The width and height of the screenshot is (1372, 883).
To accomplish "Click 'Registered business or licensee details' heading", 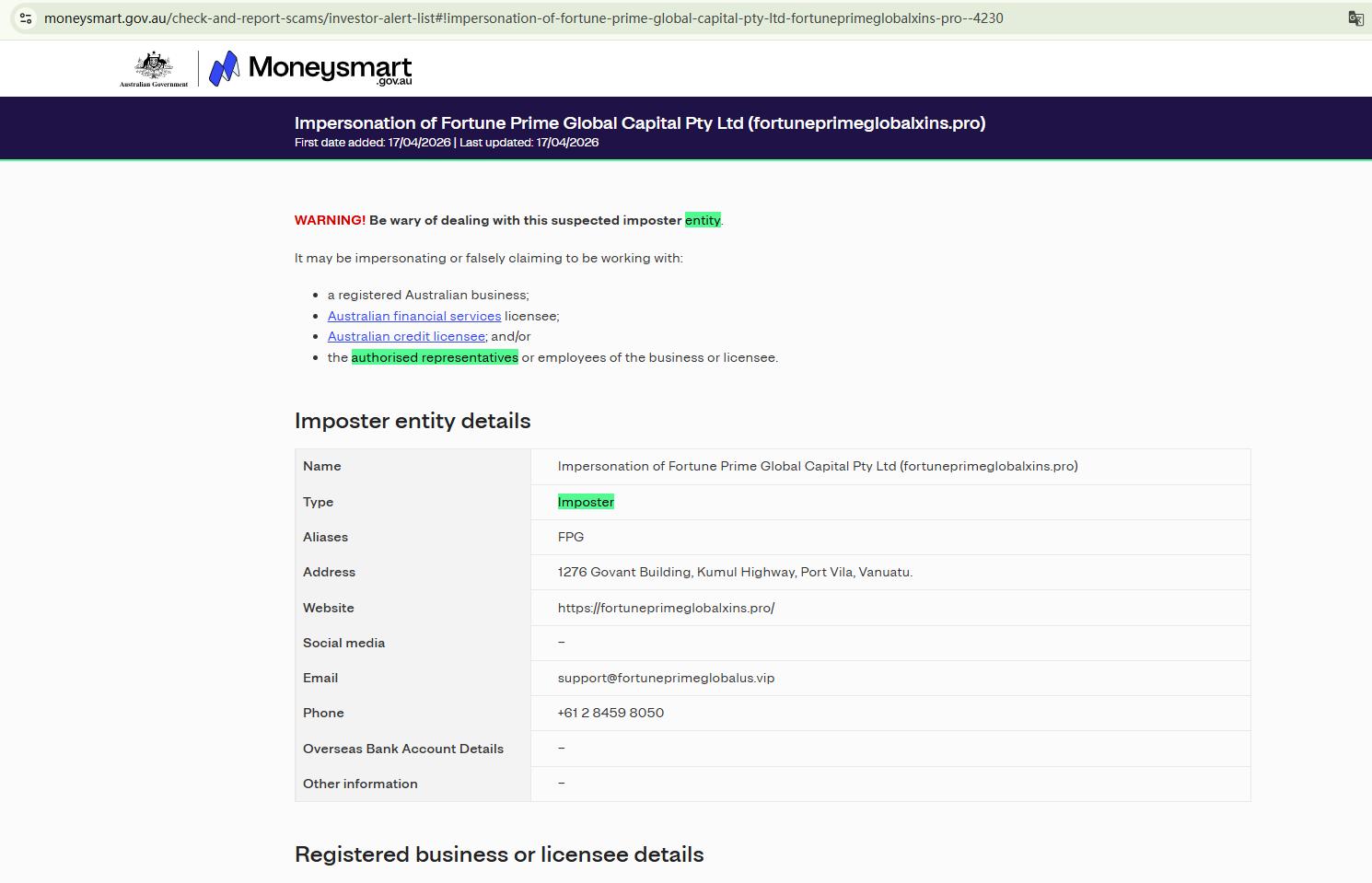I will point(499,854).
